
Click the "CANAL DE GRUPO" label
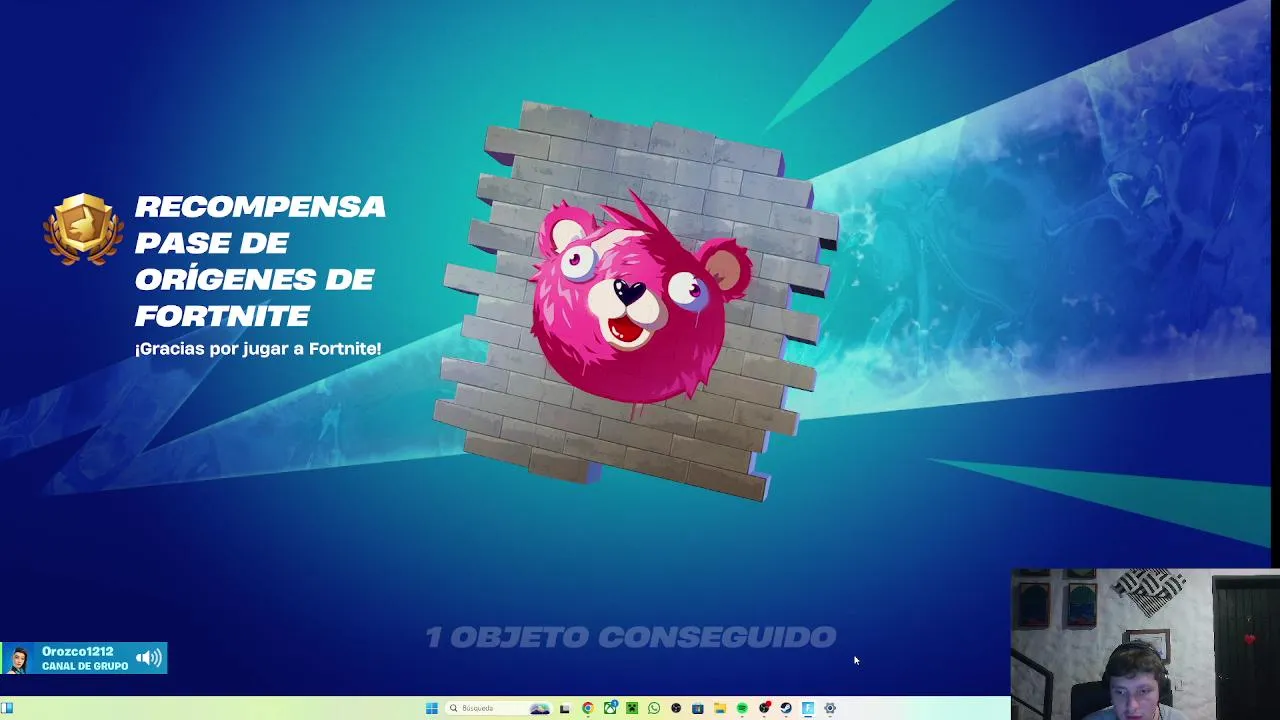click(85, 666)
